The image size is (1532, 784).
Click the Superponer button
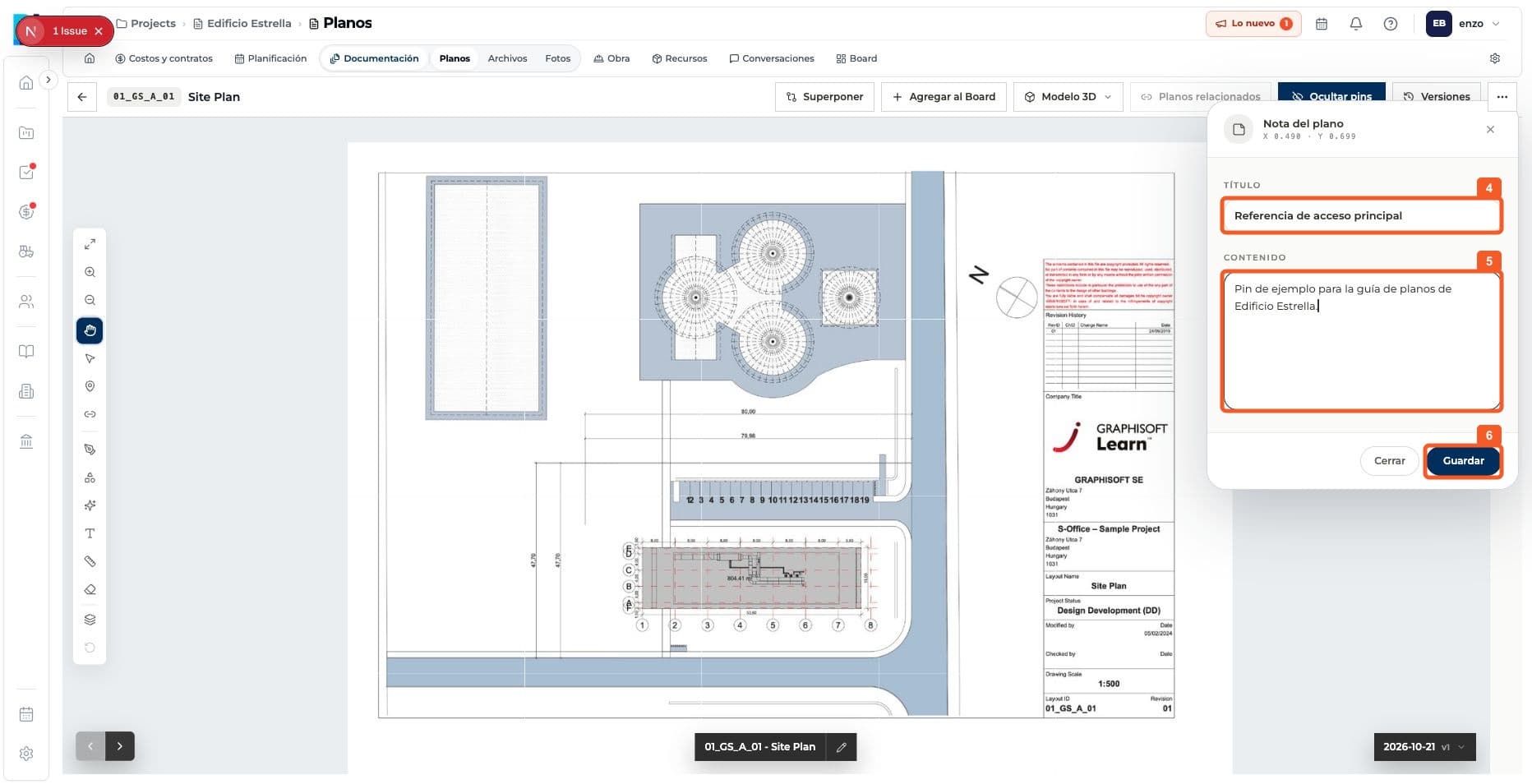coord(824,97)
